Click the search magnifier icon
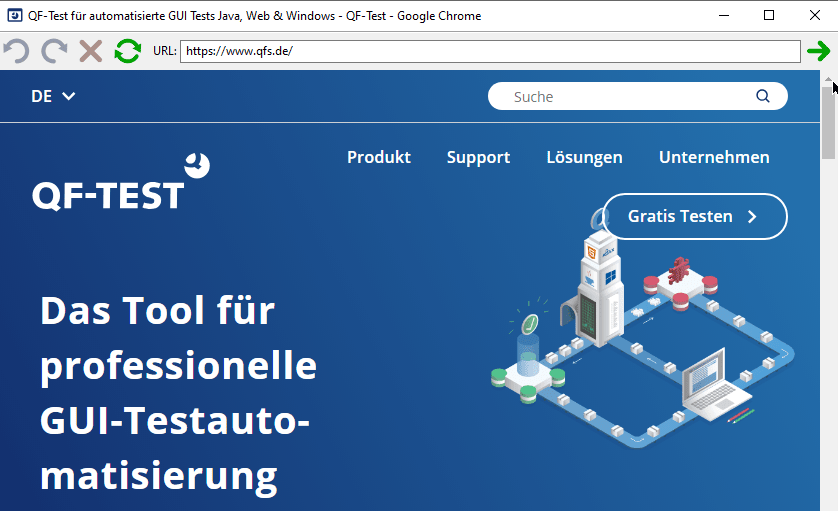Image resolution: width=838 pixels, height=511 pixels. click(763, 96)
